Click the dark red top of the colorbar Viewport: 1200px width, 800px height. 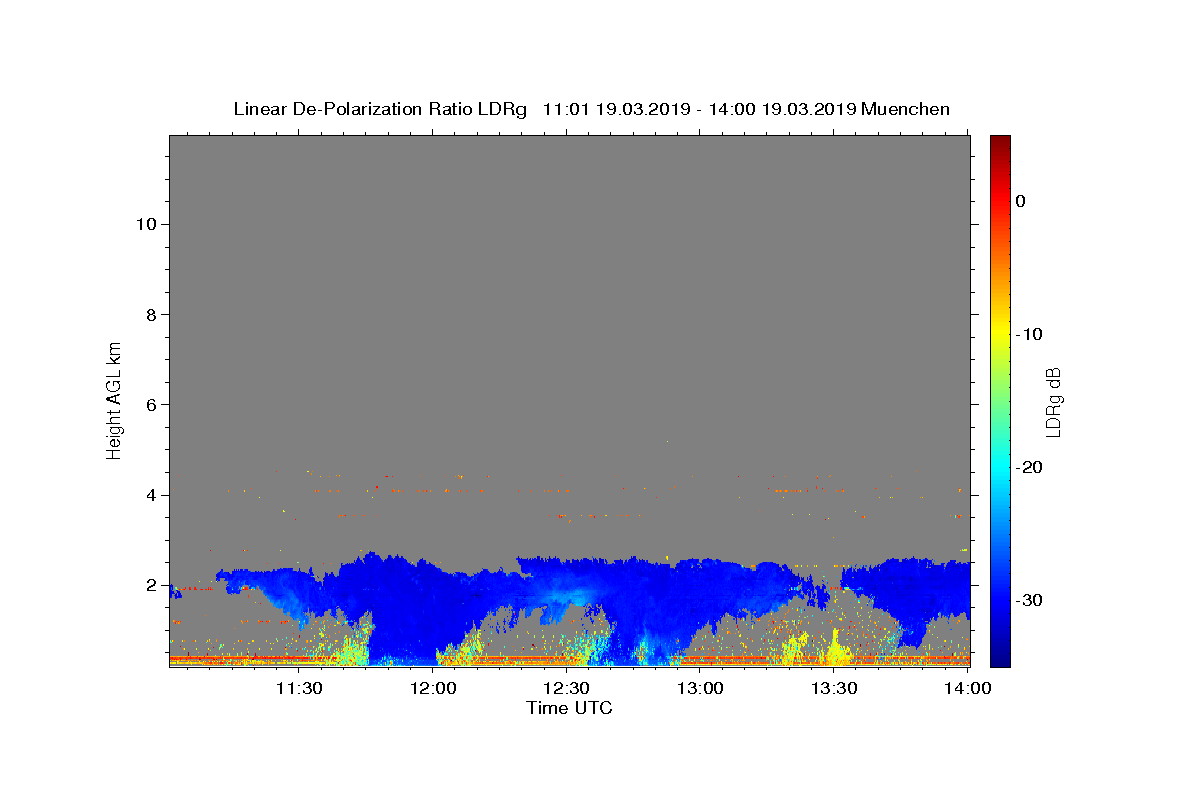click(1000, 142)
